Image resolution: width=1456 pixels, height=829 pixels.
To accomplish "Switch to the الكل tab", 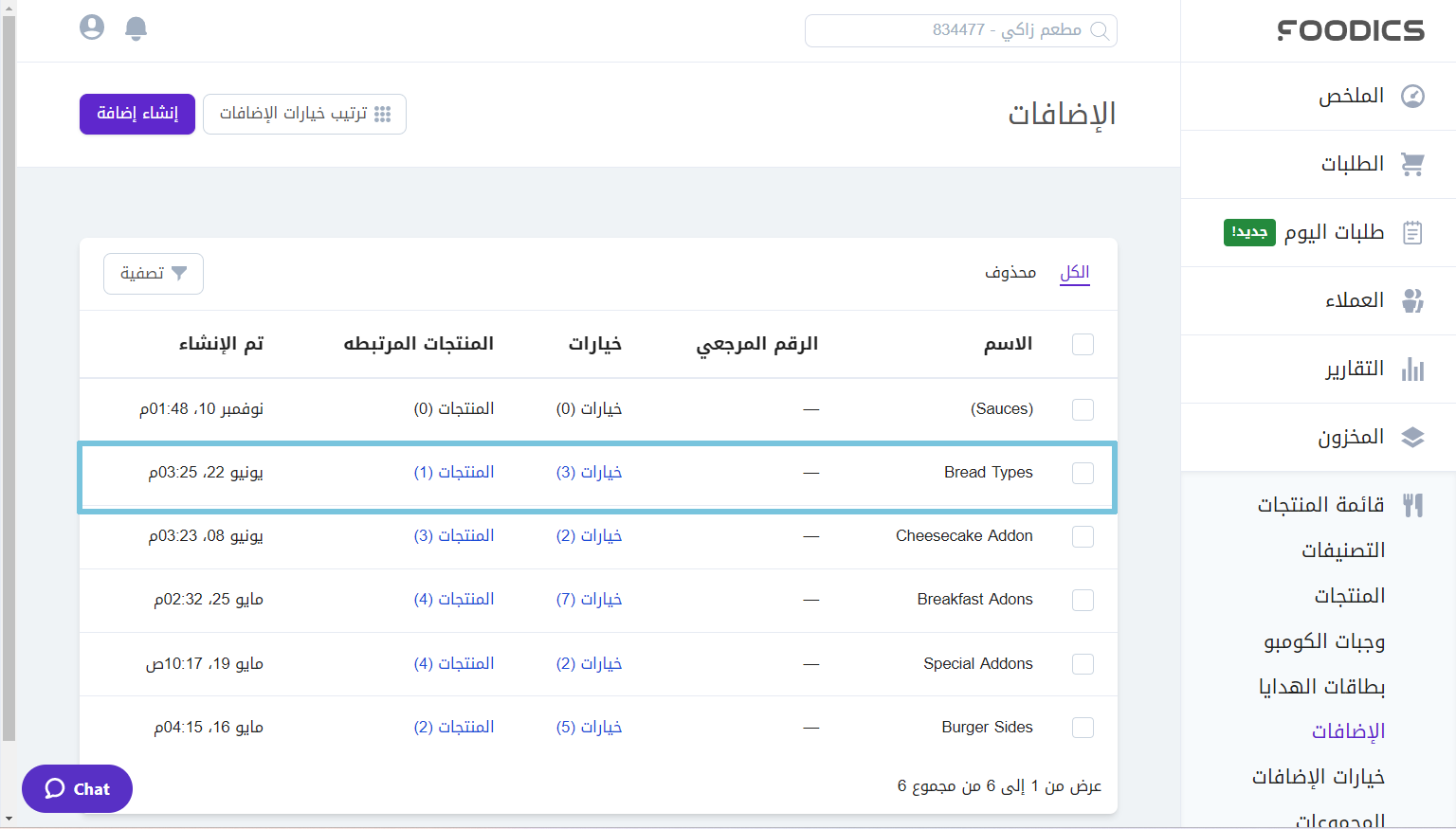I will point(1075,273).
